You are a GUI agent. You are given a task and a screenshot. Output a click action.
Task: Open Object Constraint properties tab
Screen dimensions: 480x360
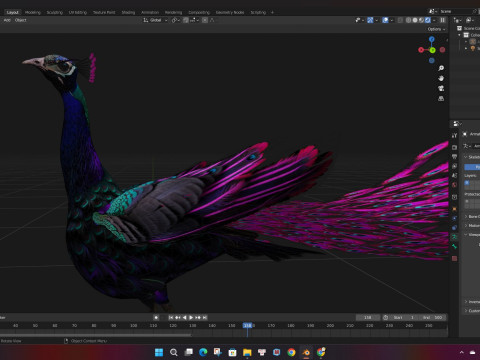pyautogui.click(x=454, y=228)
